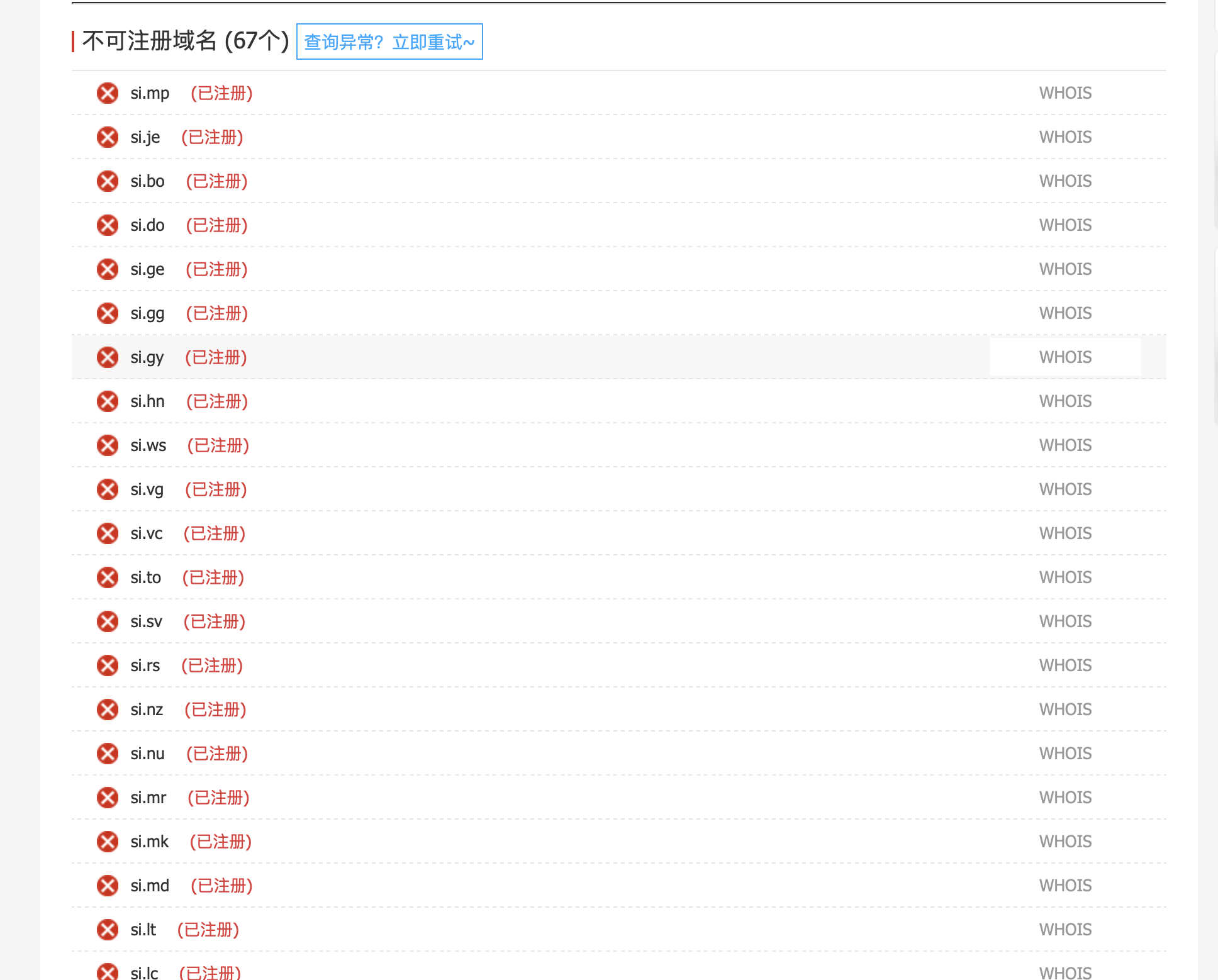Select the si.lt domain name
This screenshot has width=1218, height=980.
pyautogui.click(x=143, y=930)
